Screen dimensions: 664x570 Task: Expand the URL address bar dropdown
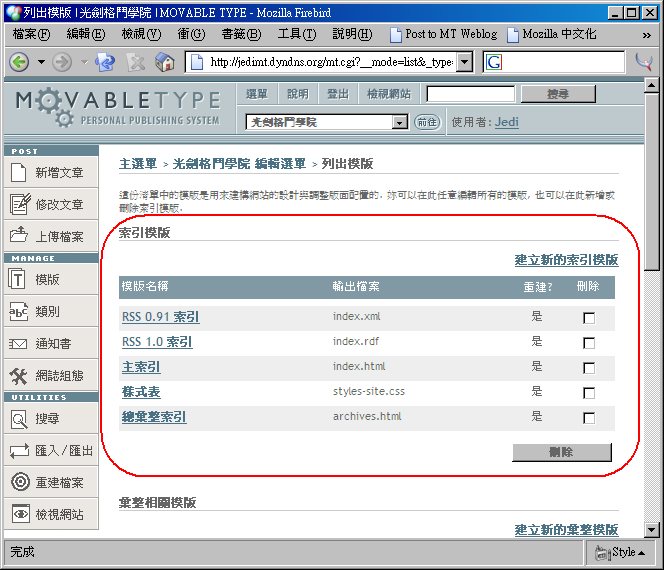point(465,62)
